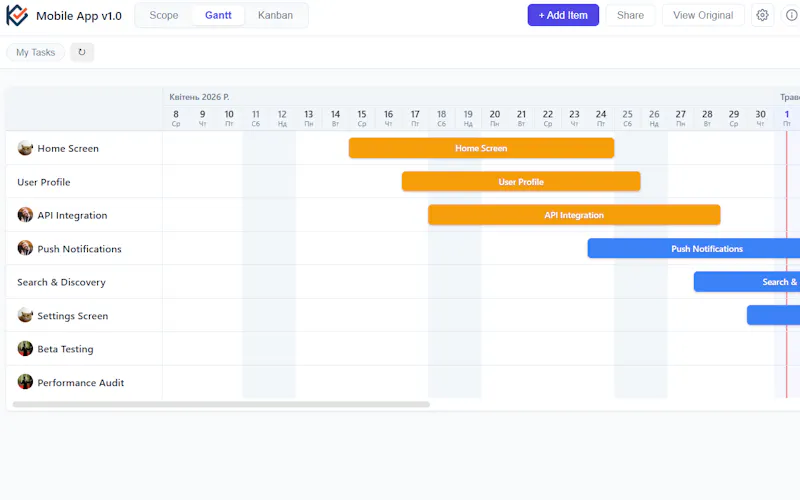Screen dimensions: 800x500
Task: Click the highlighted date 1 today header
Action: click(x=787, y=118)
